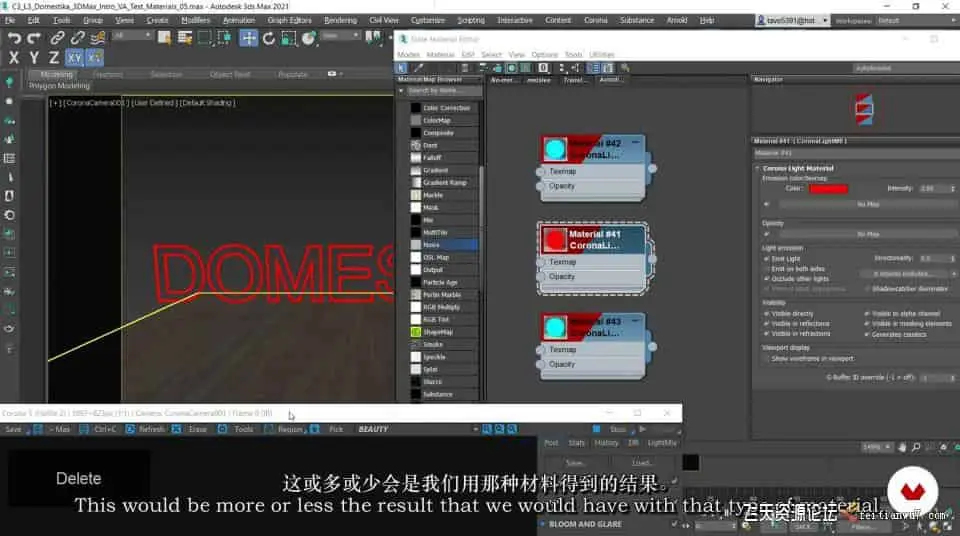Click the Stop render button
The width and height of the screenshot is (960, 536).
pos(613,429)
